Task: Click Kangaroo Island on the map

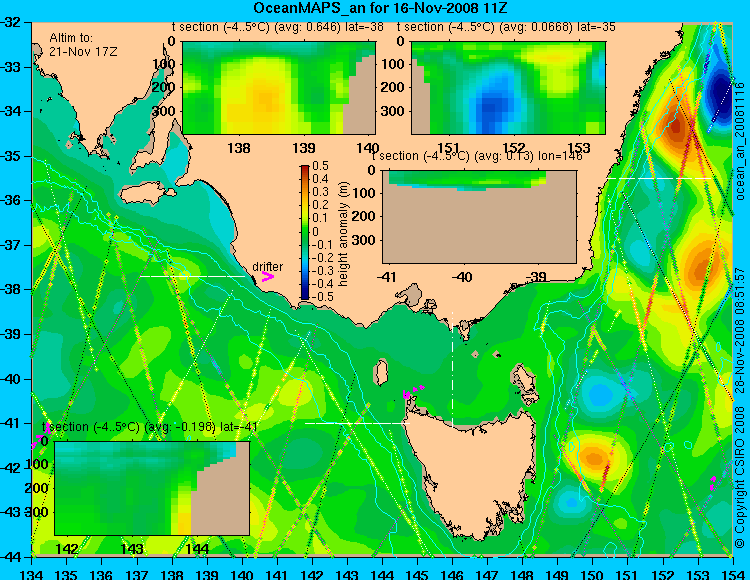Action: 146,193
